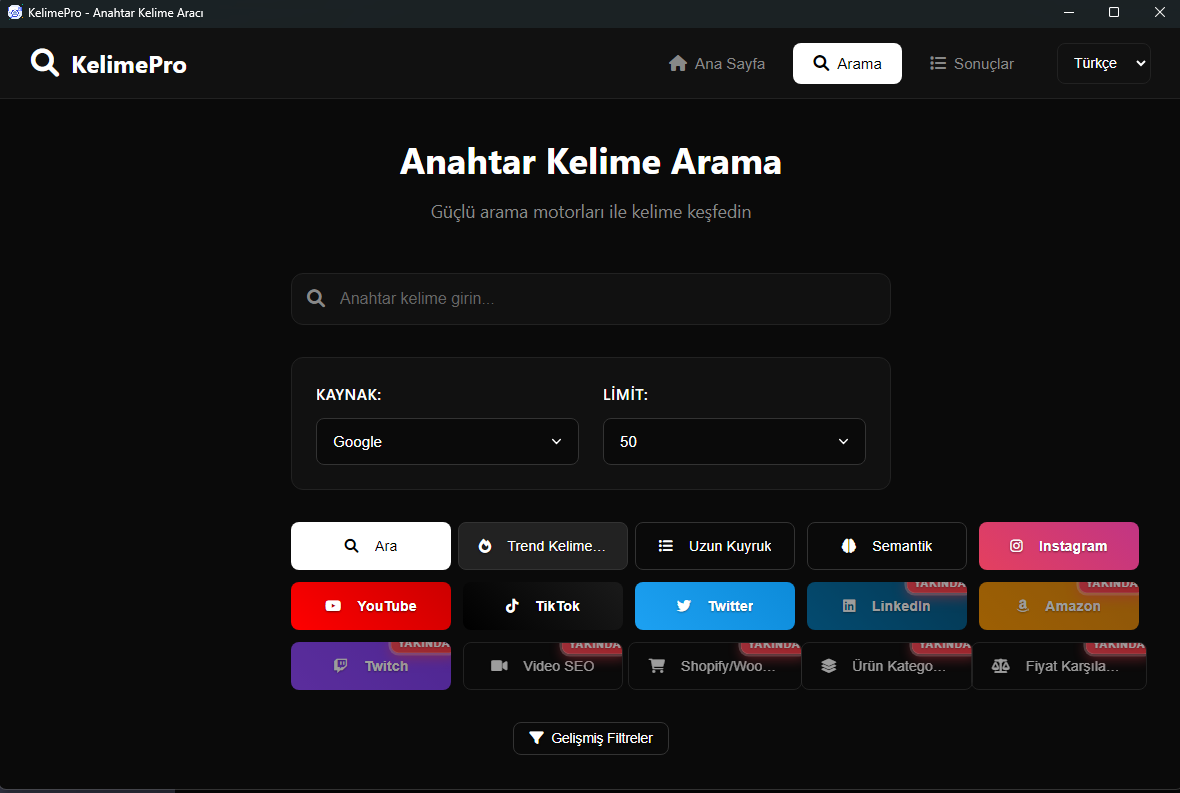Click the orange Amazon button
This screenshot has height=793, width=1180.
pos(1059,606)
